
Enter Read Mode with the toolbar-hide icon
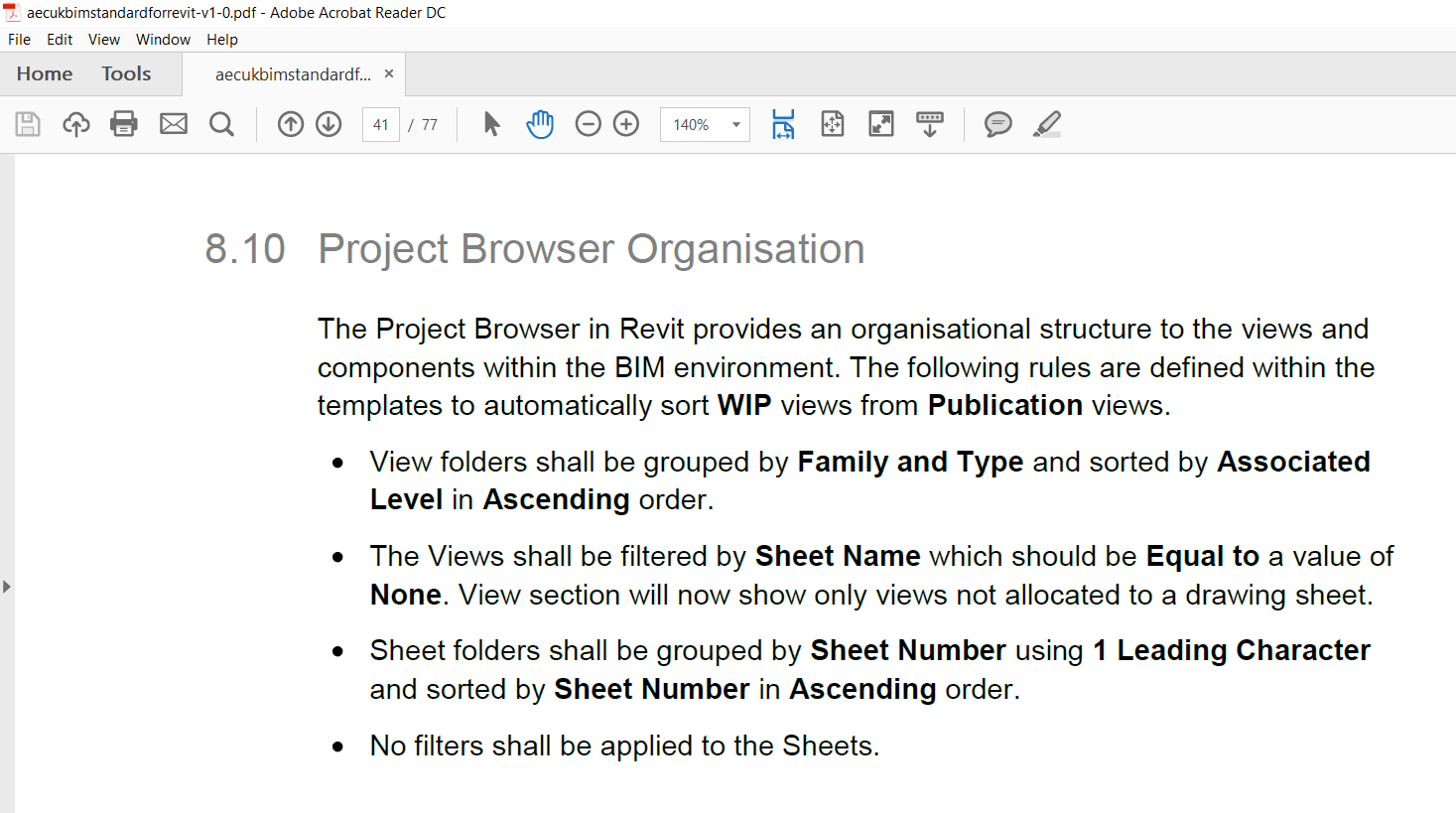tap(929, 124)
